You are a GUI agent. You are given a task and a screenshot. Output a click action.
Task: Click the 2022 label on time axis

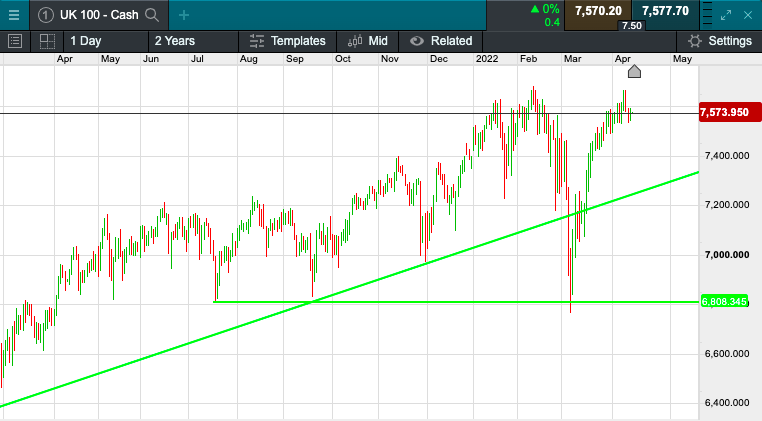coord(487,59)
